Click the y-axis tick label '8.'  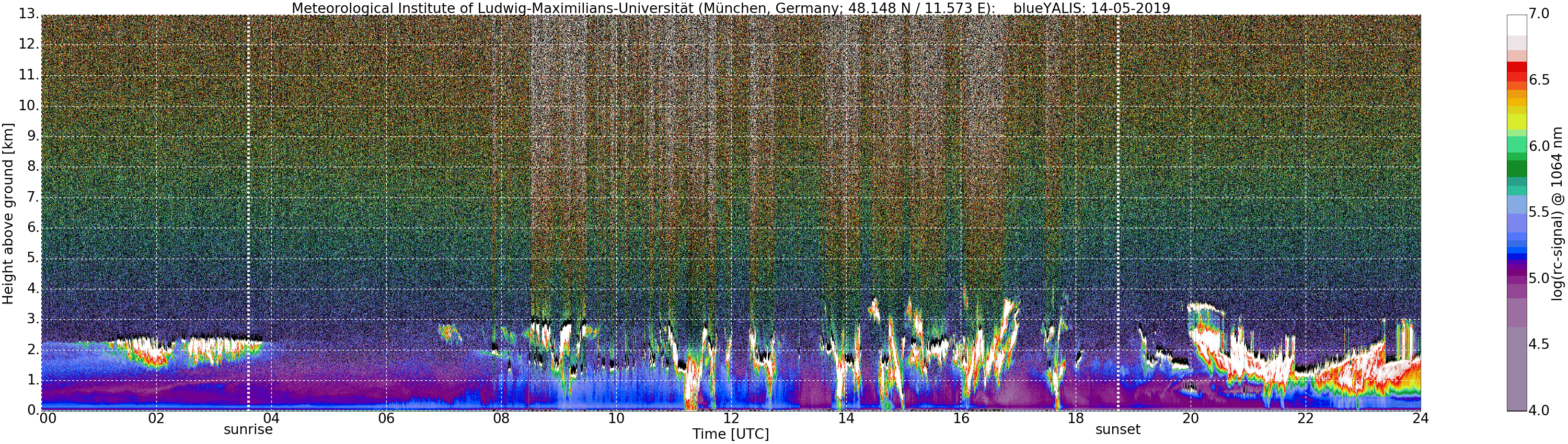coord(32,167)
